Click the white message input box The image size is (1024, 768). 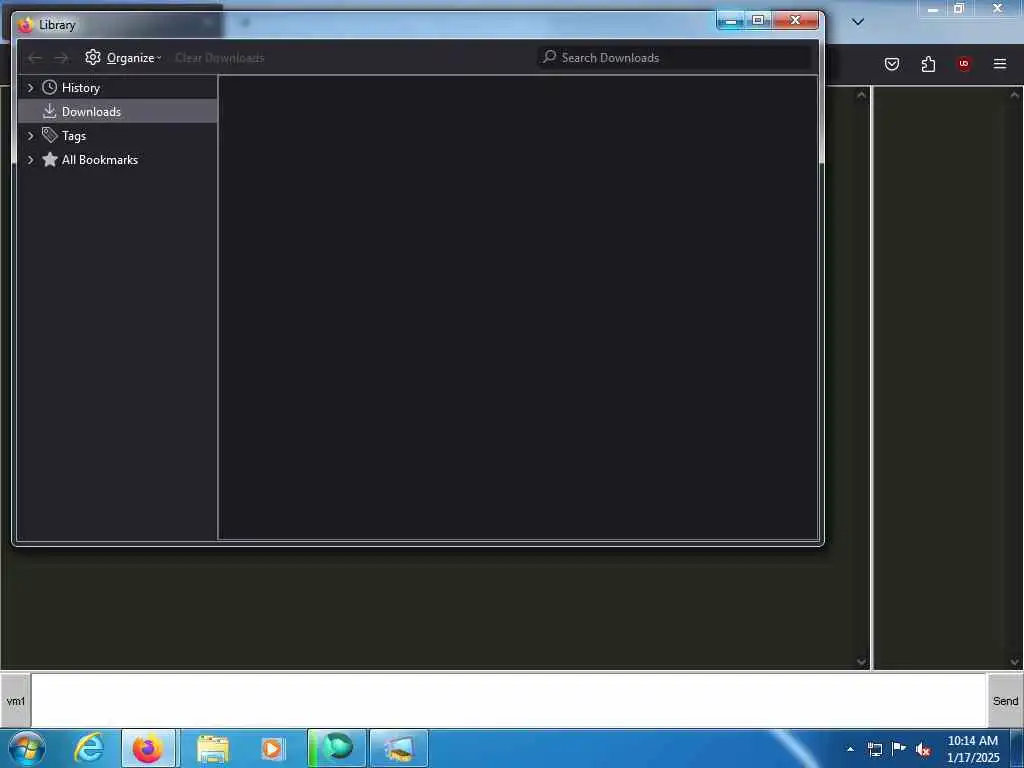(509, 701)
